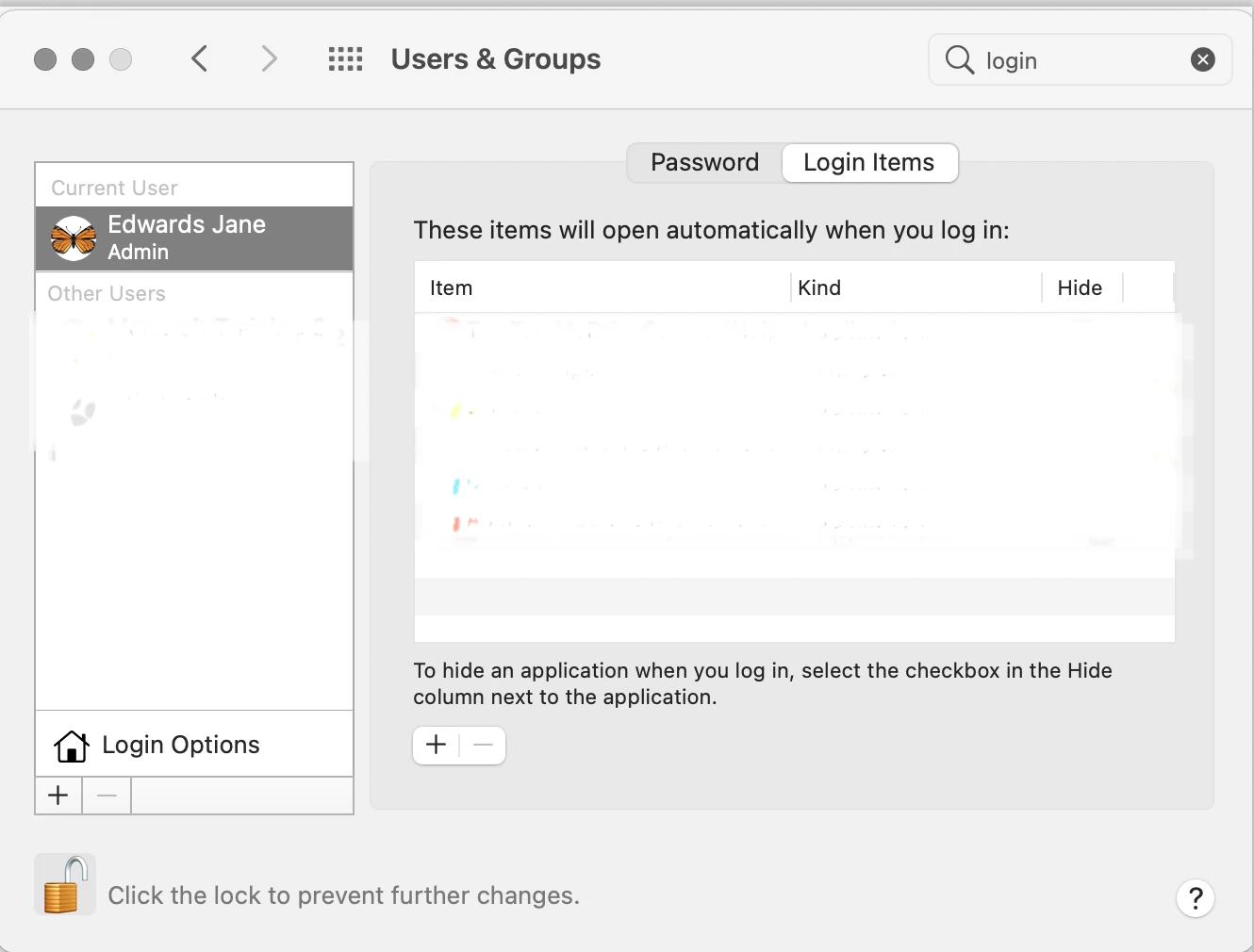Add a new login item with plus
1254x952 pixels.
pos(436,746)
